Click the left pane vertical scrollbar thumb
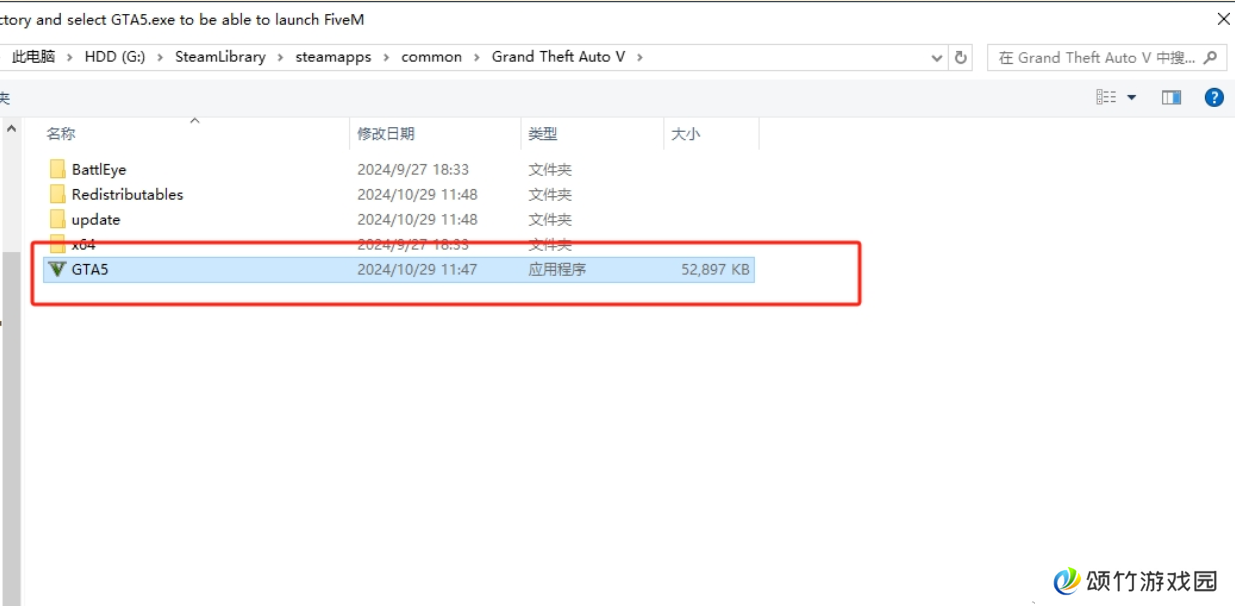Viewport: 1235px width, 606px height. click(11, 428)
